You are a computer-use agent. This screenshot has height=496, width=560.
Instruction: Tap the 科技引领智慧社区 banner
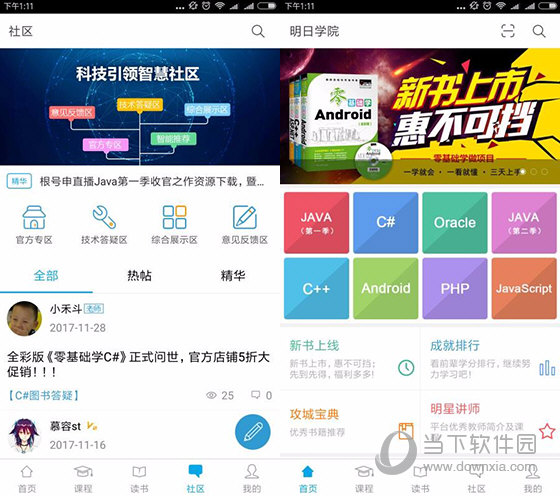140,106
